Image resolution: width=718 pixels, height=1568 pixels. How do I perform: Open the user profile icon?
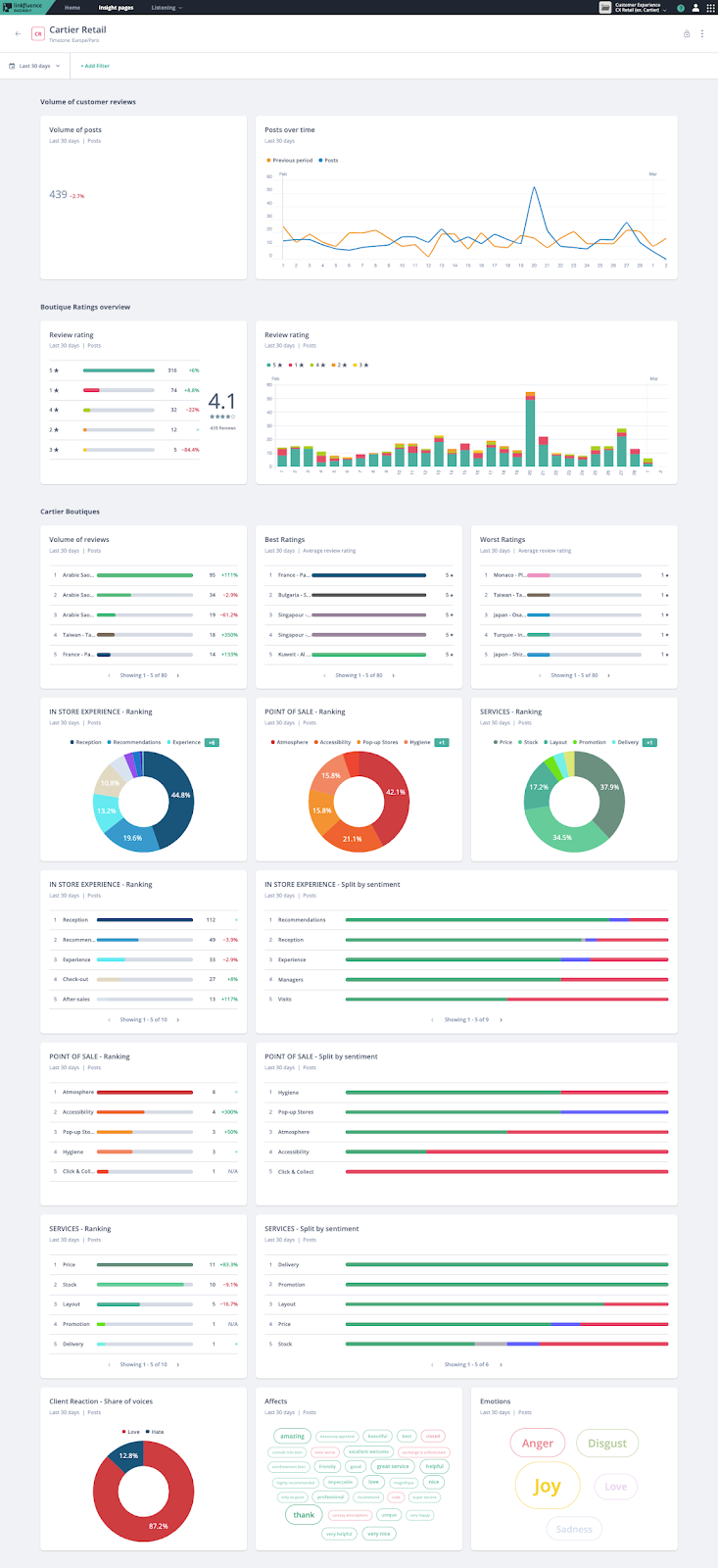(695, 7)
